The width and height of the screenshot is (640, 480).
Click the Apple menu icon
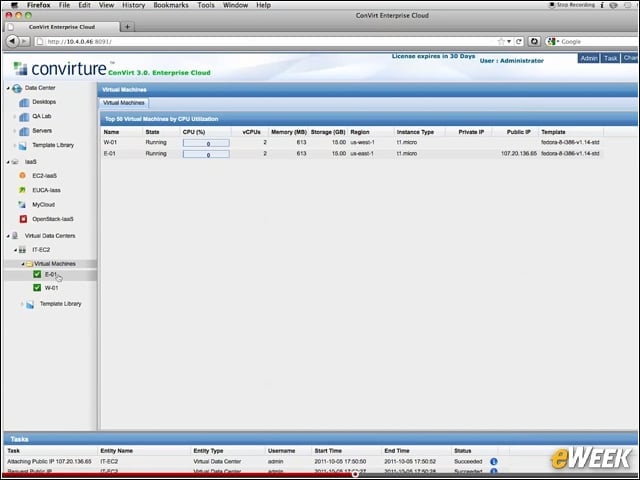click(x=15, y=5)
